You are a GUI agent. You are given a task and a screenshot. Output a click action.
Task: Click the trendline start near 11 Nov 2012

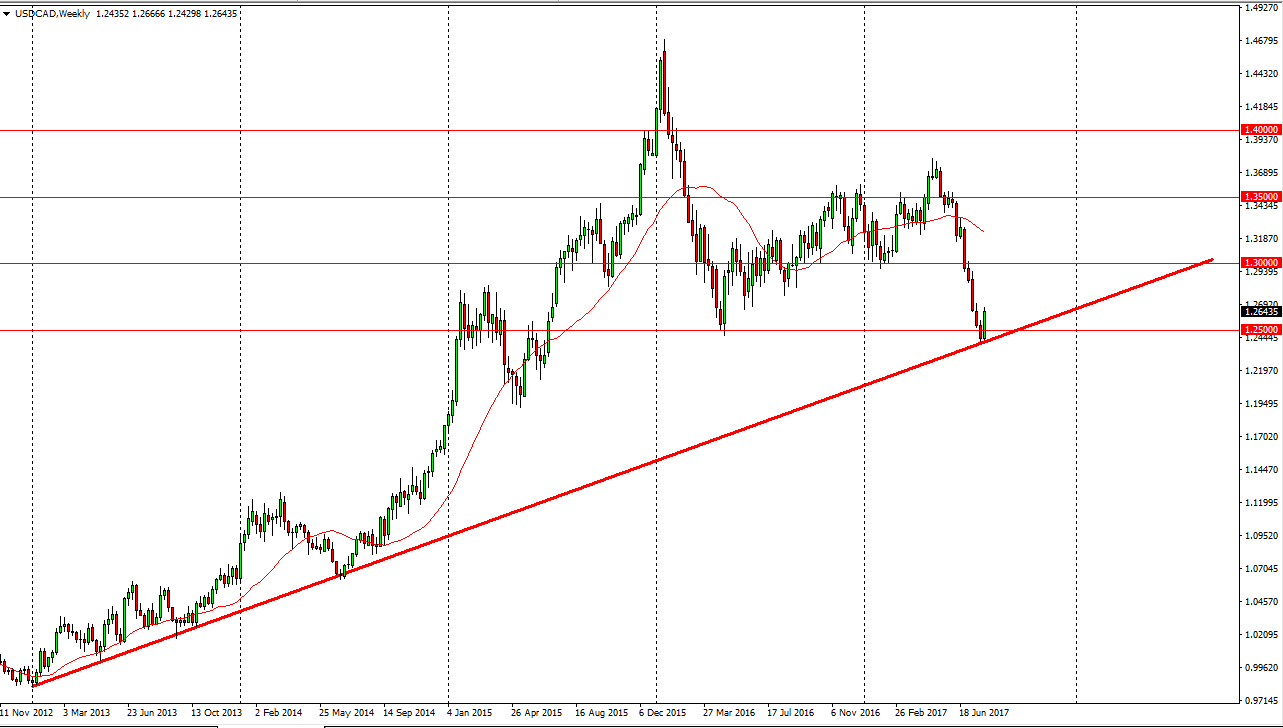click(34, 685)
